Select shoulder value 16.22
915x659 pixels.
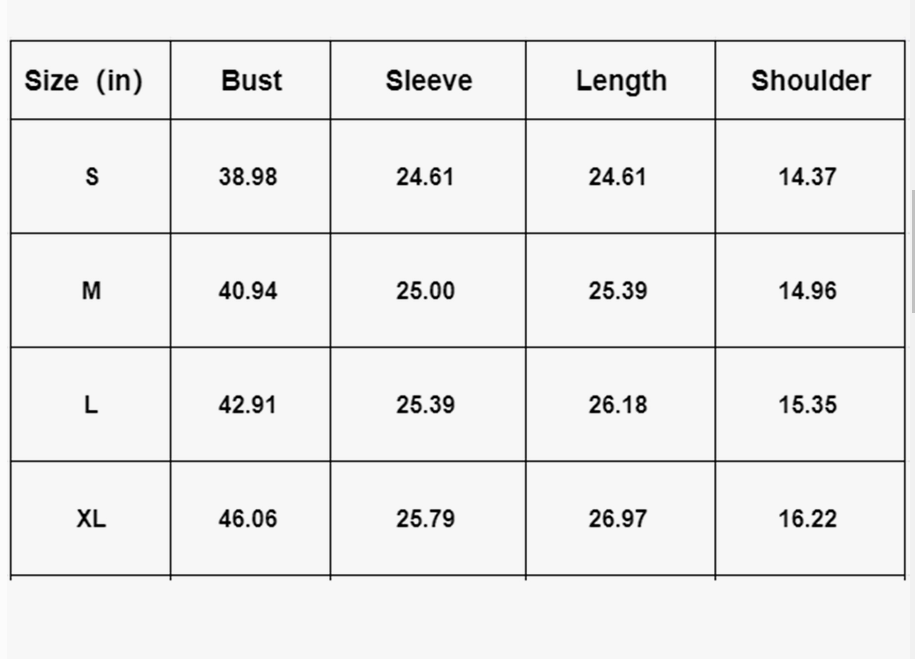pos(807,519)
